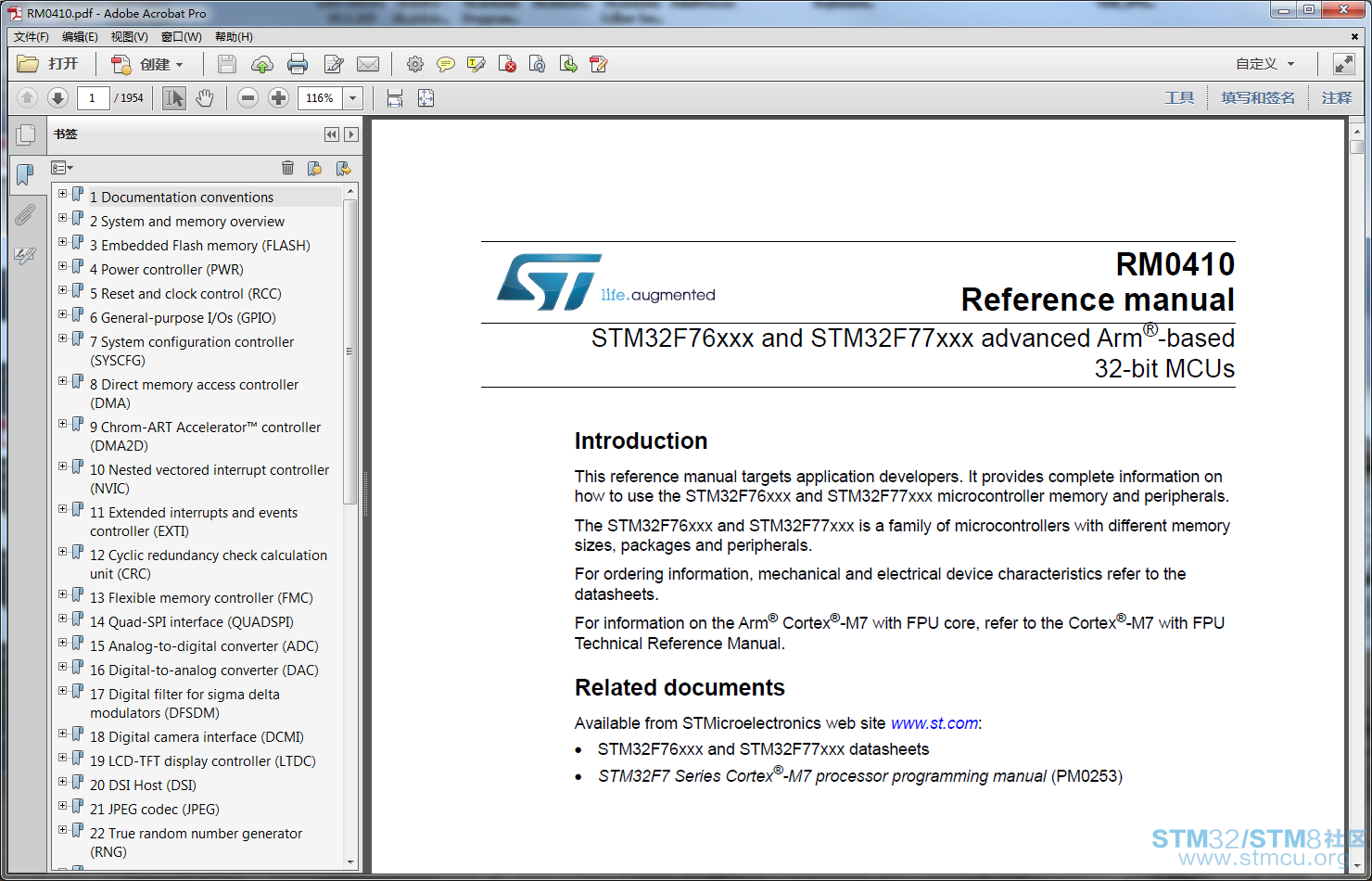Viewport: 1372px width, 881px height.
Task: Click the bookmarks list vertical scrollbar thumb
Action: point(350,351)
